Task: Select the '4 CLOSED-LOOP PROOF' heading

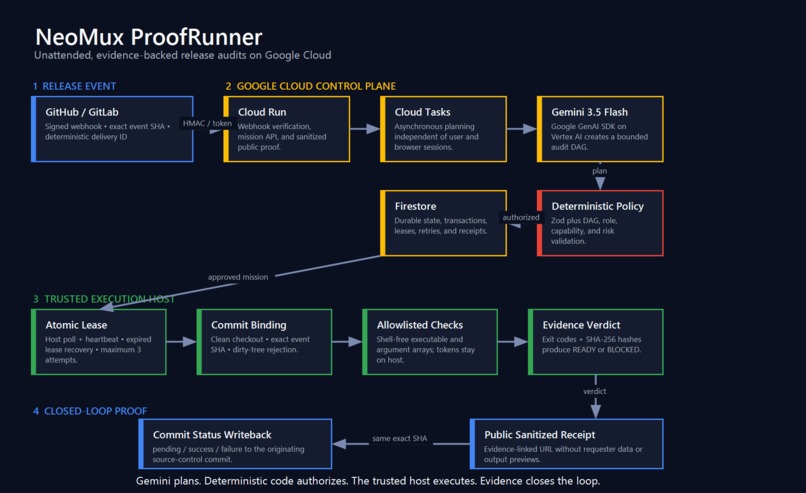Action: click(x=90, y=411)
